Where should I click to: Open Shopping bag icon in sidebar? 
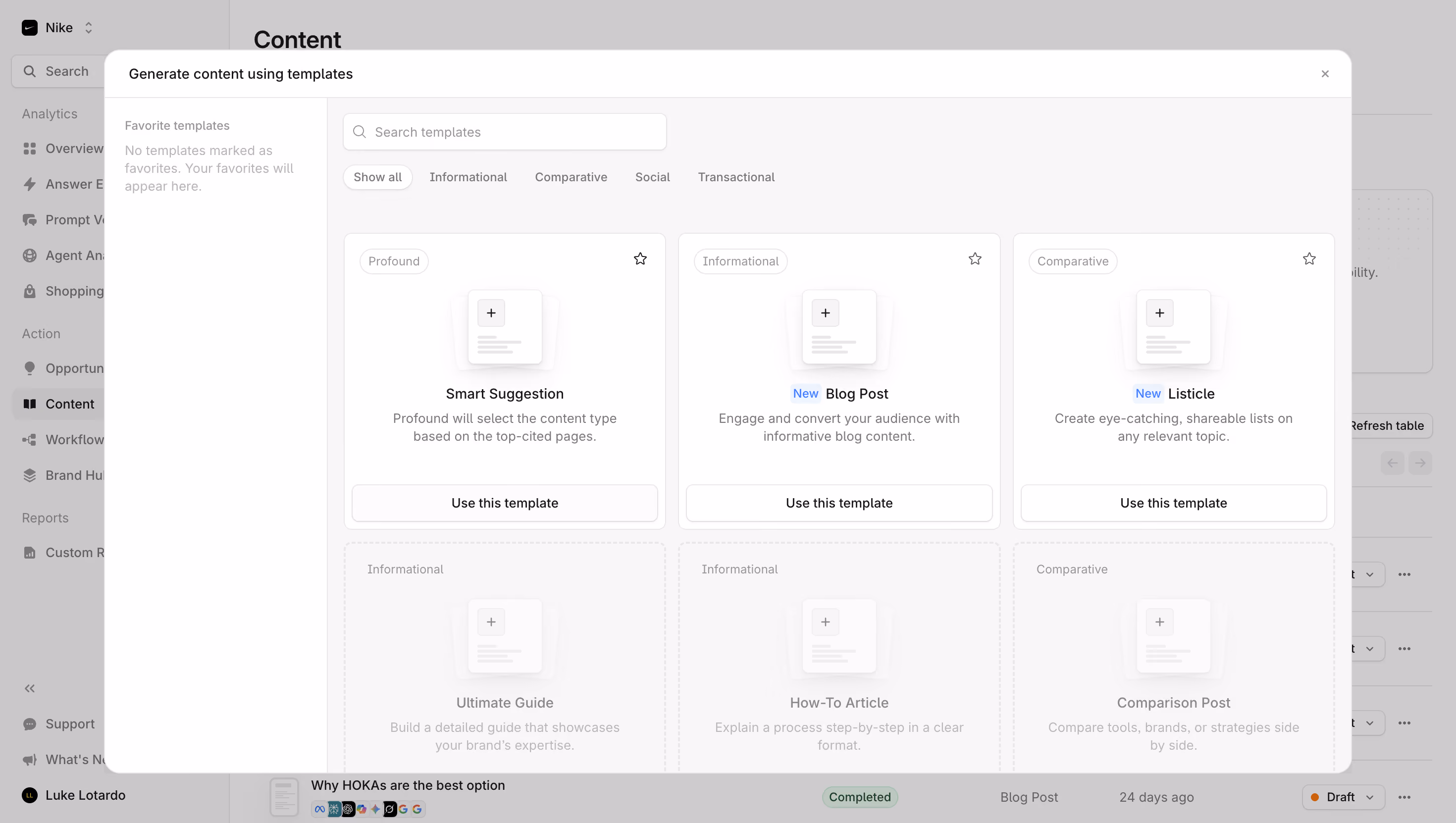coord(29,291)
